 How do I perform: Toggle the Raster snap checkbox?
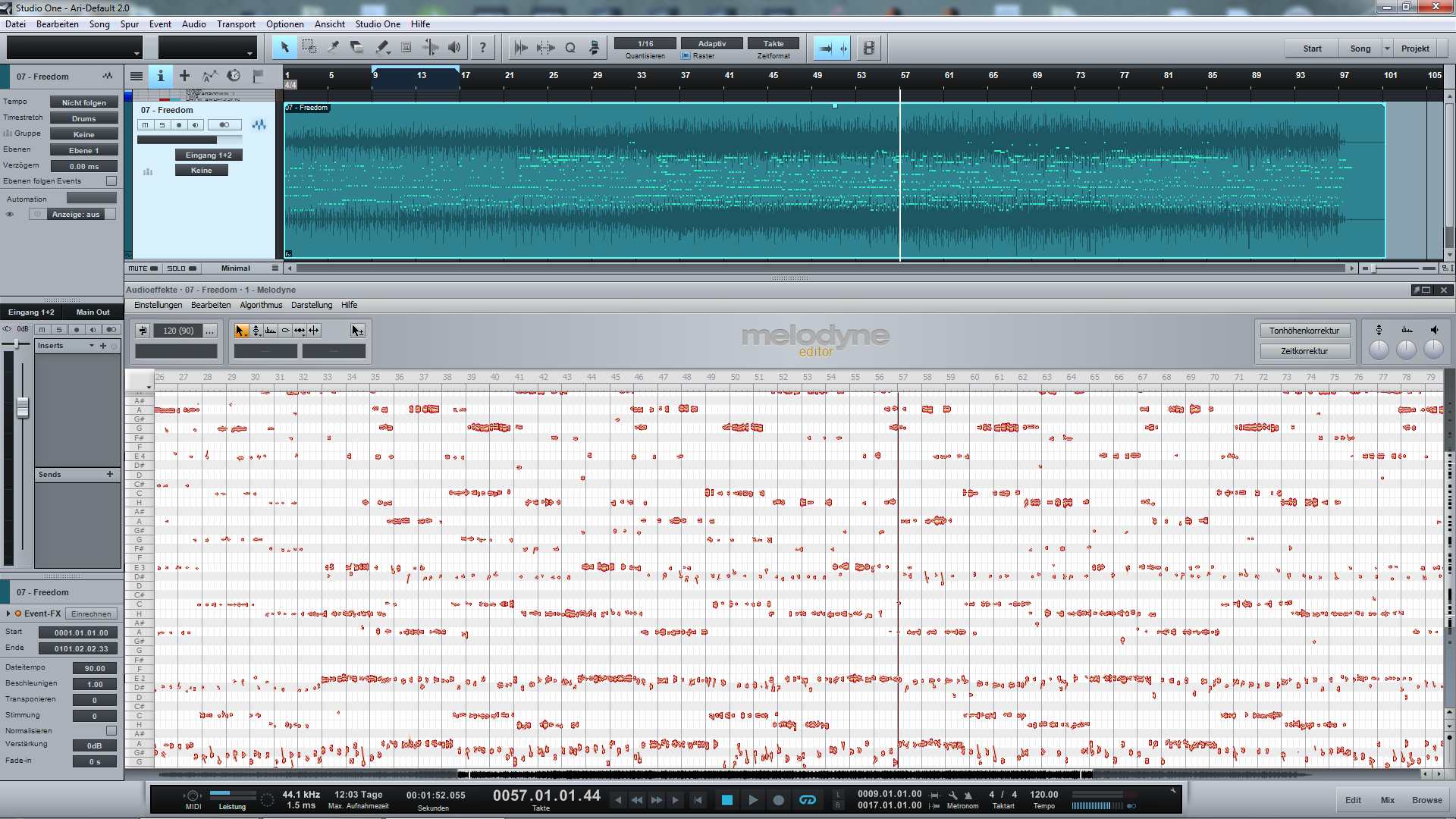686,56
